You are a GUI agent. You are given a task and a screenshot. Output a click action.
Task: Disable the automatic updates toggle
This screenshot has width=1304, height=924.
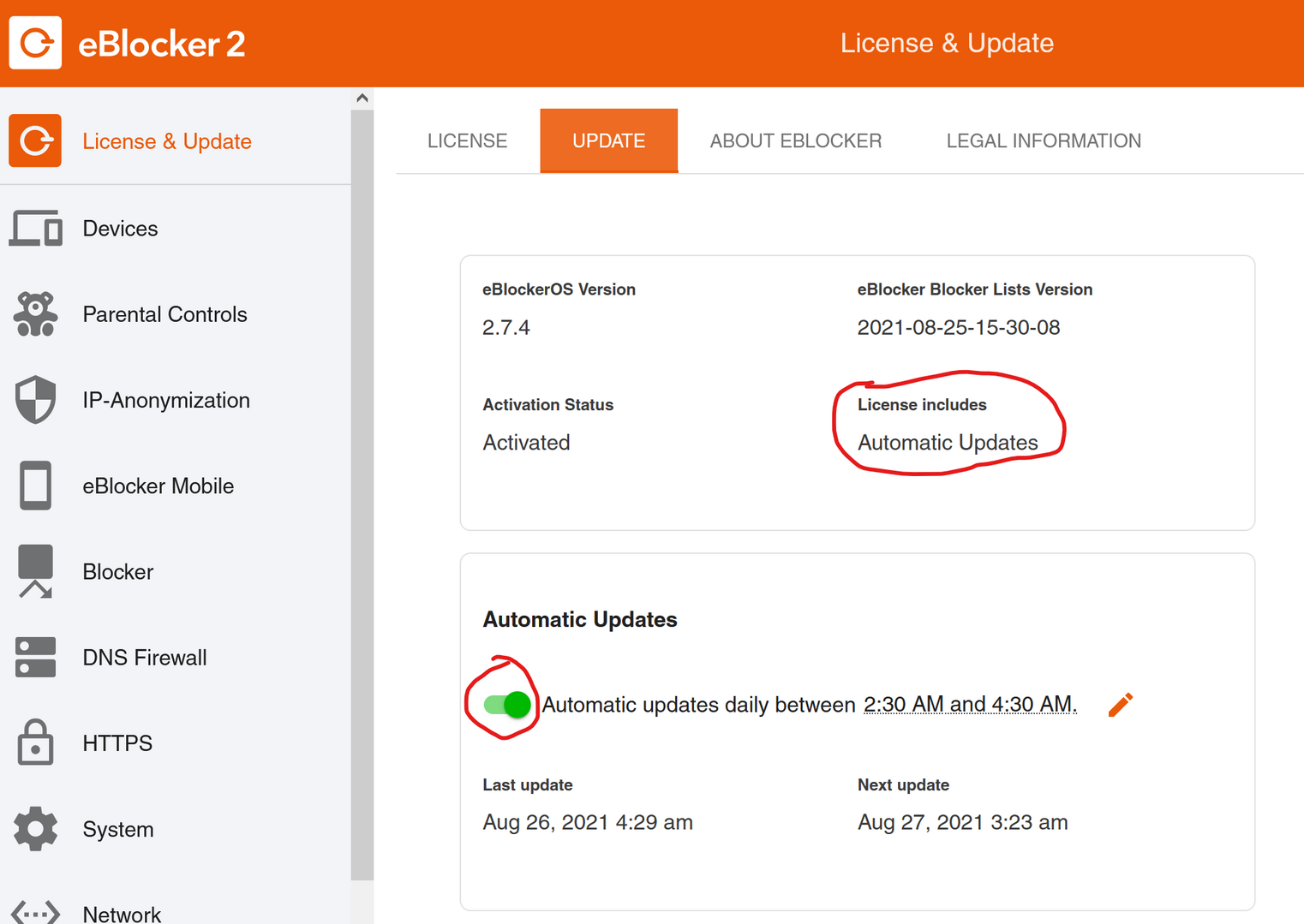click(x=507, y=704)
